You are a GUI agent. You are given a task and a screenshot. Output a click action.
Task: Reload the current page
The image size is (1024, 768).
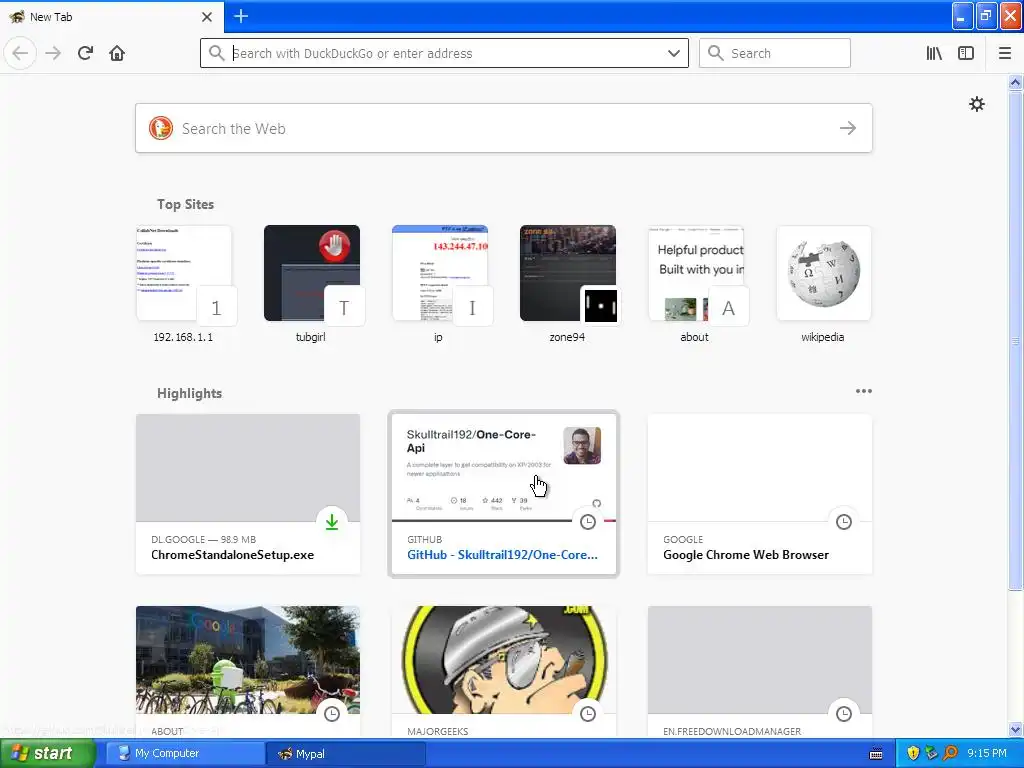86,53
